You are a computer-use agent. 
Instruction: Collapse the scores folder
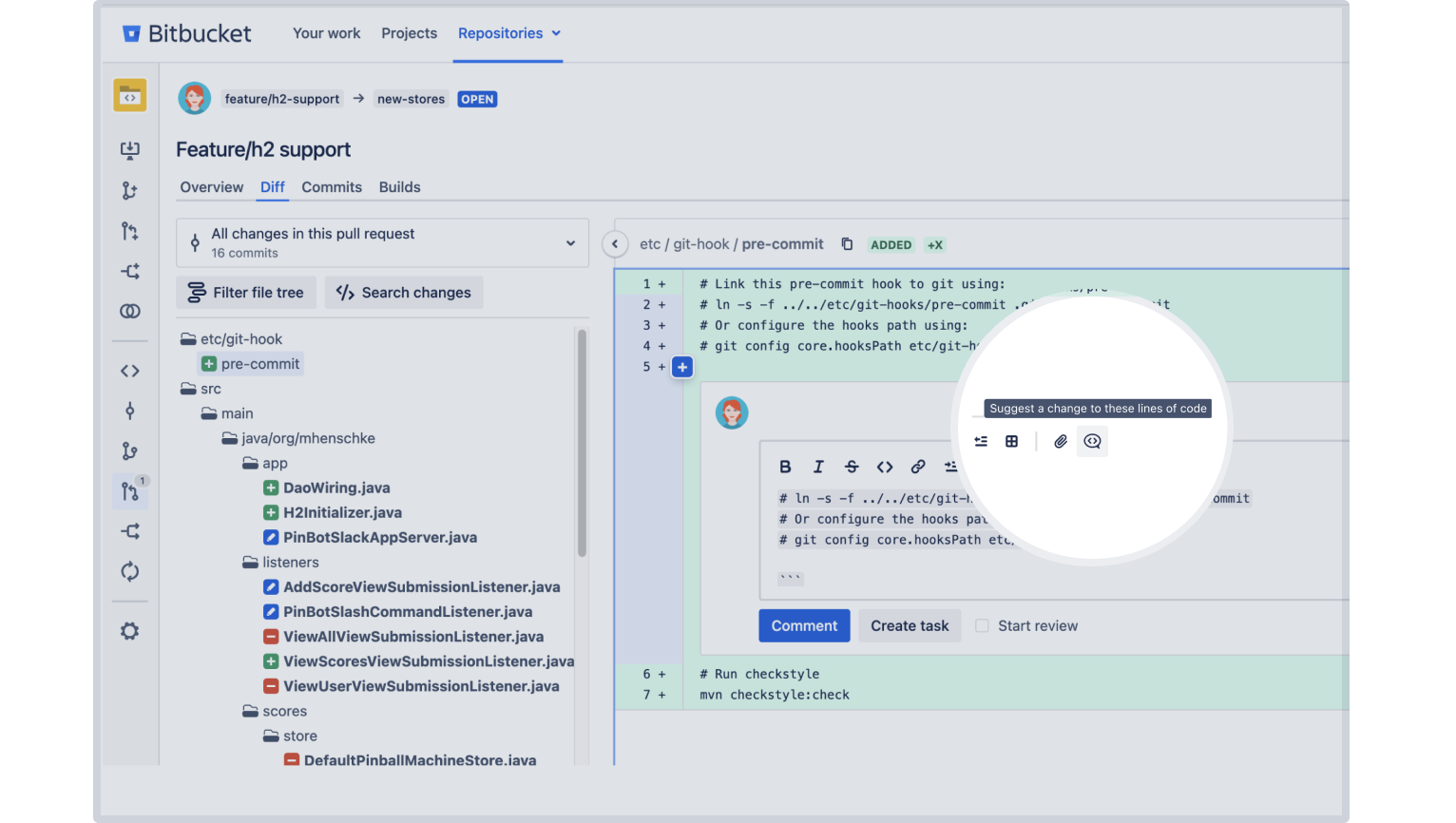(275, 711)
